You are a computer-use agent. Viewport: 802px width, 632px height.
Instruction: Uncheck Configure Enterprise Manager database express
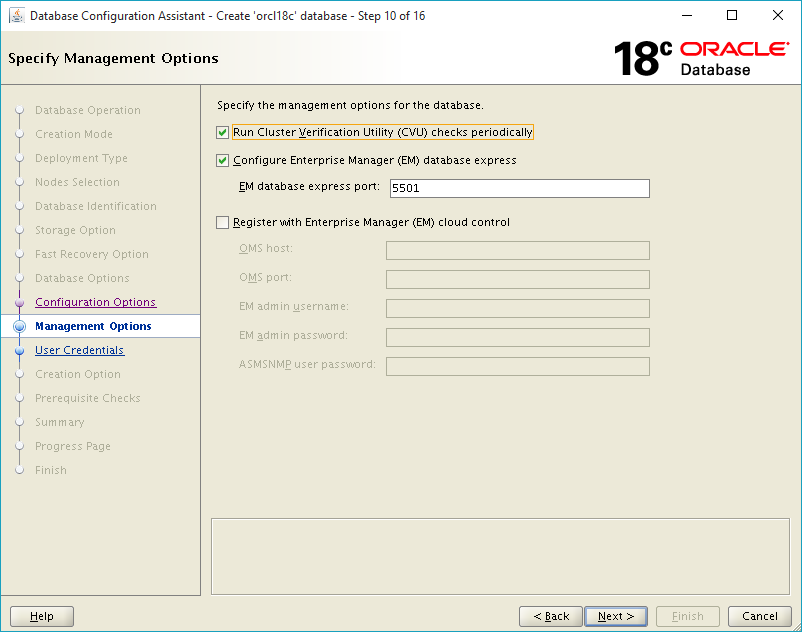click(x=222, y=161)
